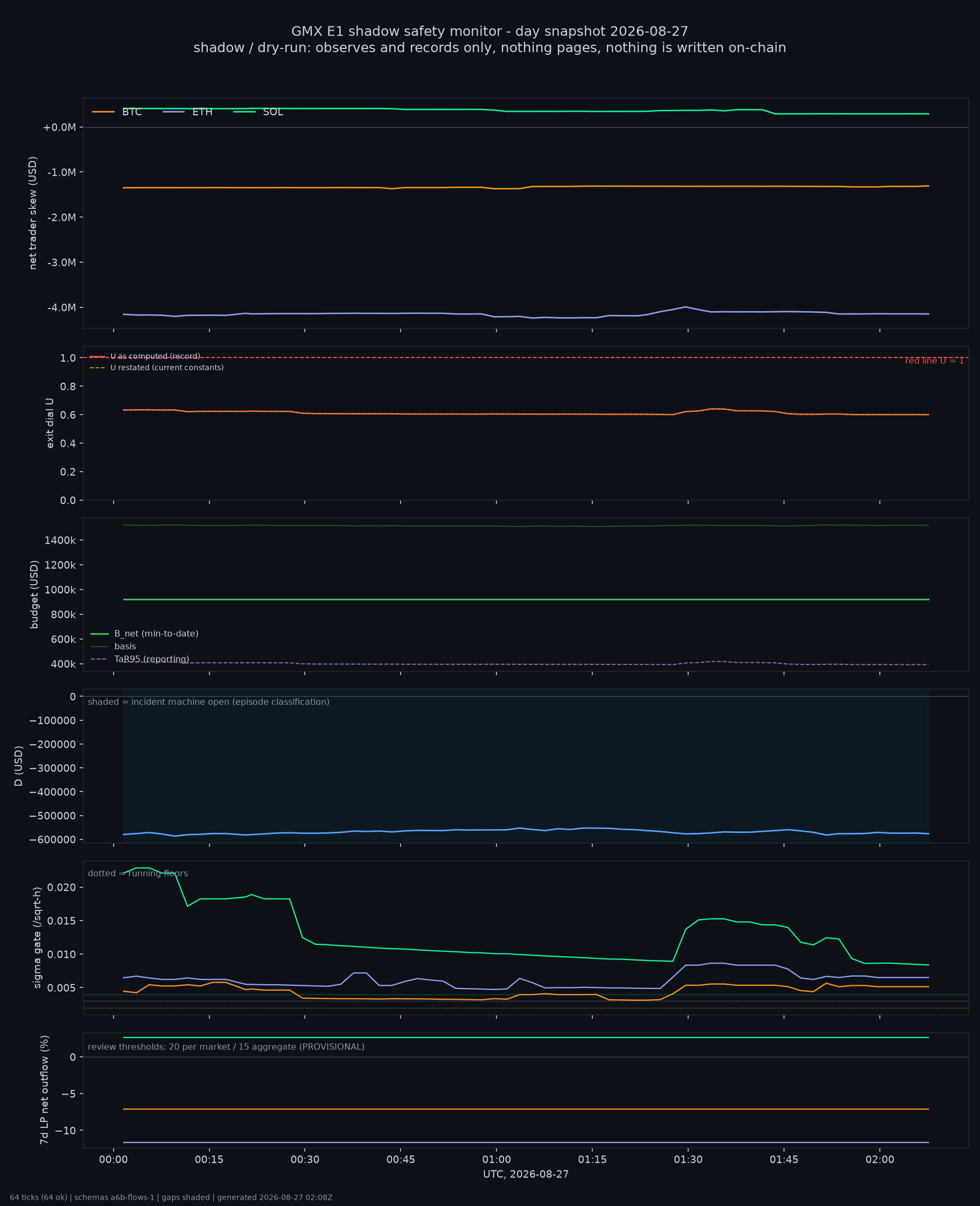980x1206 pixels.
Task: Click the '01:15' time tick label
Action: point(592,1160)
